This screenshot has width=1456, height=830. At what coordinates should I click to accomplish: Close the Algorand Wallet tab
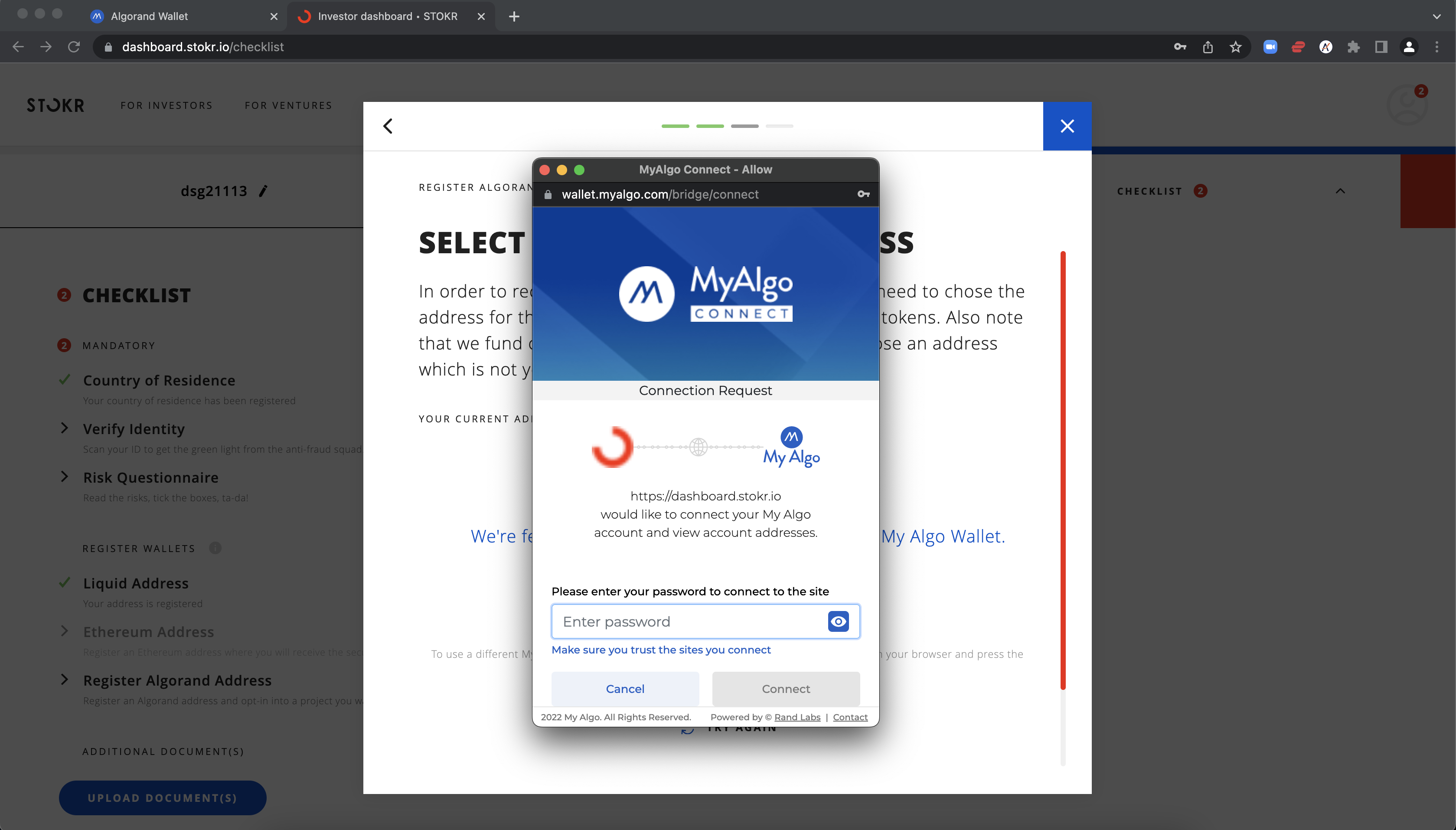click(x=274, y=16)
